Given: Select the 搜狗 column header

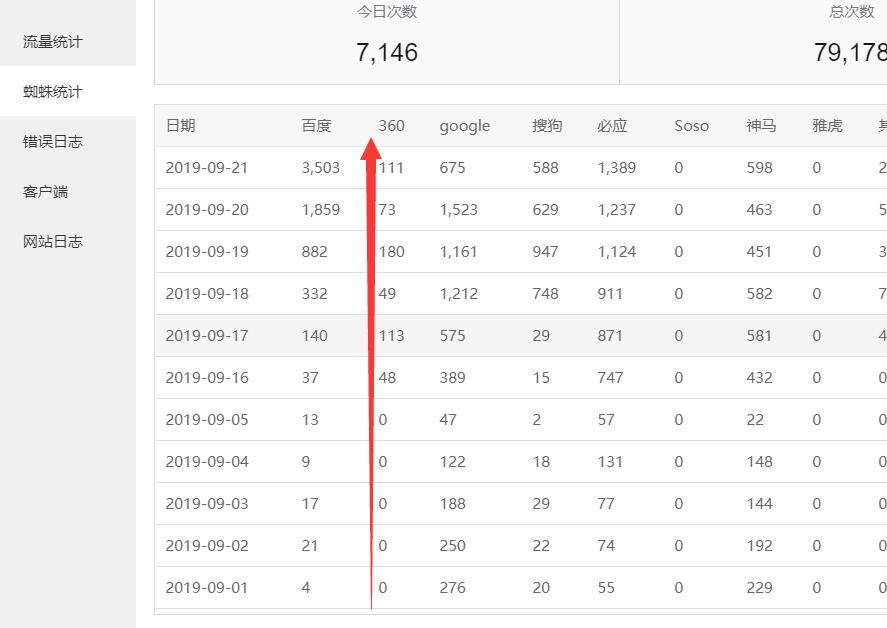Looking at the screenshot, I should point(547,126).
